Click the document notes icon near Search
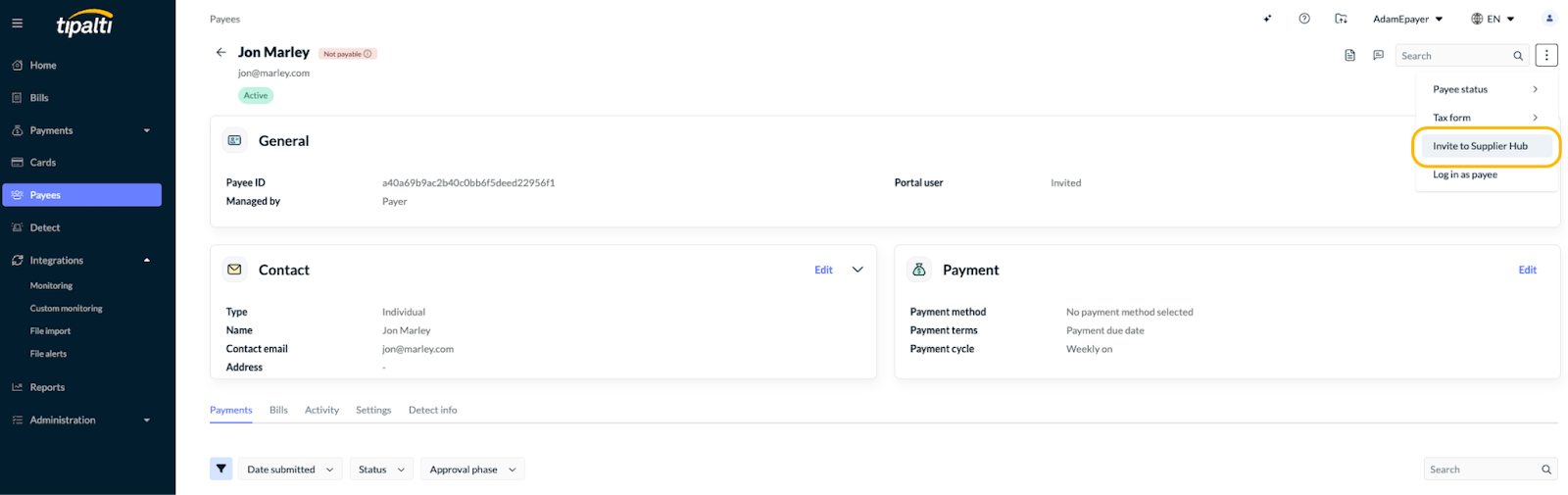 pos(1349,56)
